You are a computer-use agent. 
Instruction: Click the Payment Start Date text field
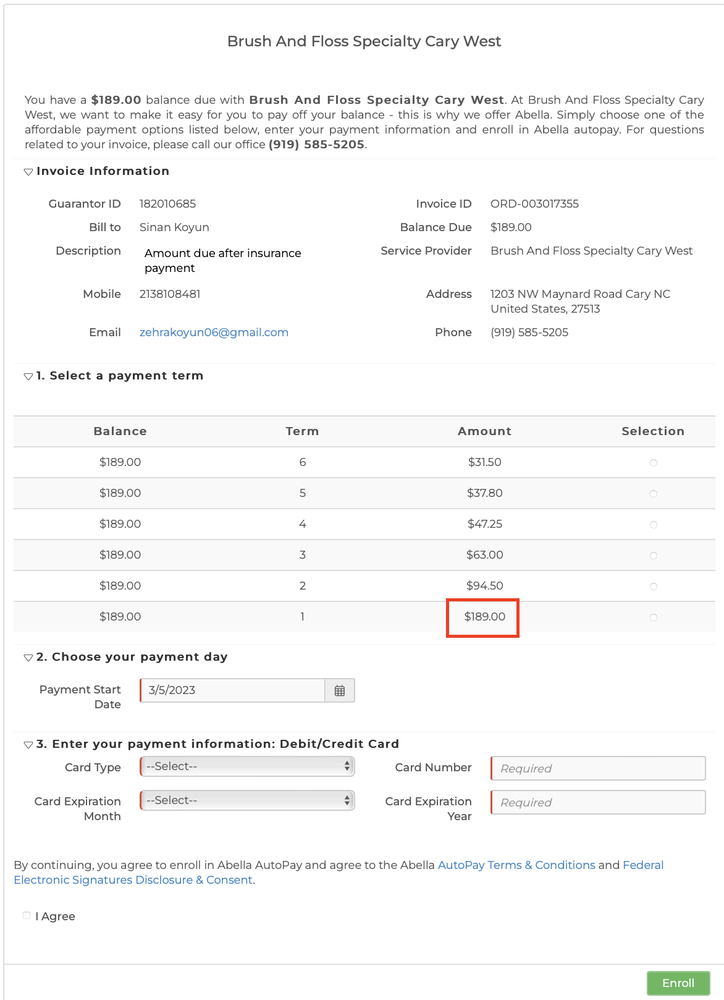click(x=233, y=691)
